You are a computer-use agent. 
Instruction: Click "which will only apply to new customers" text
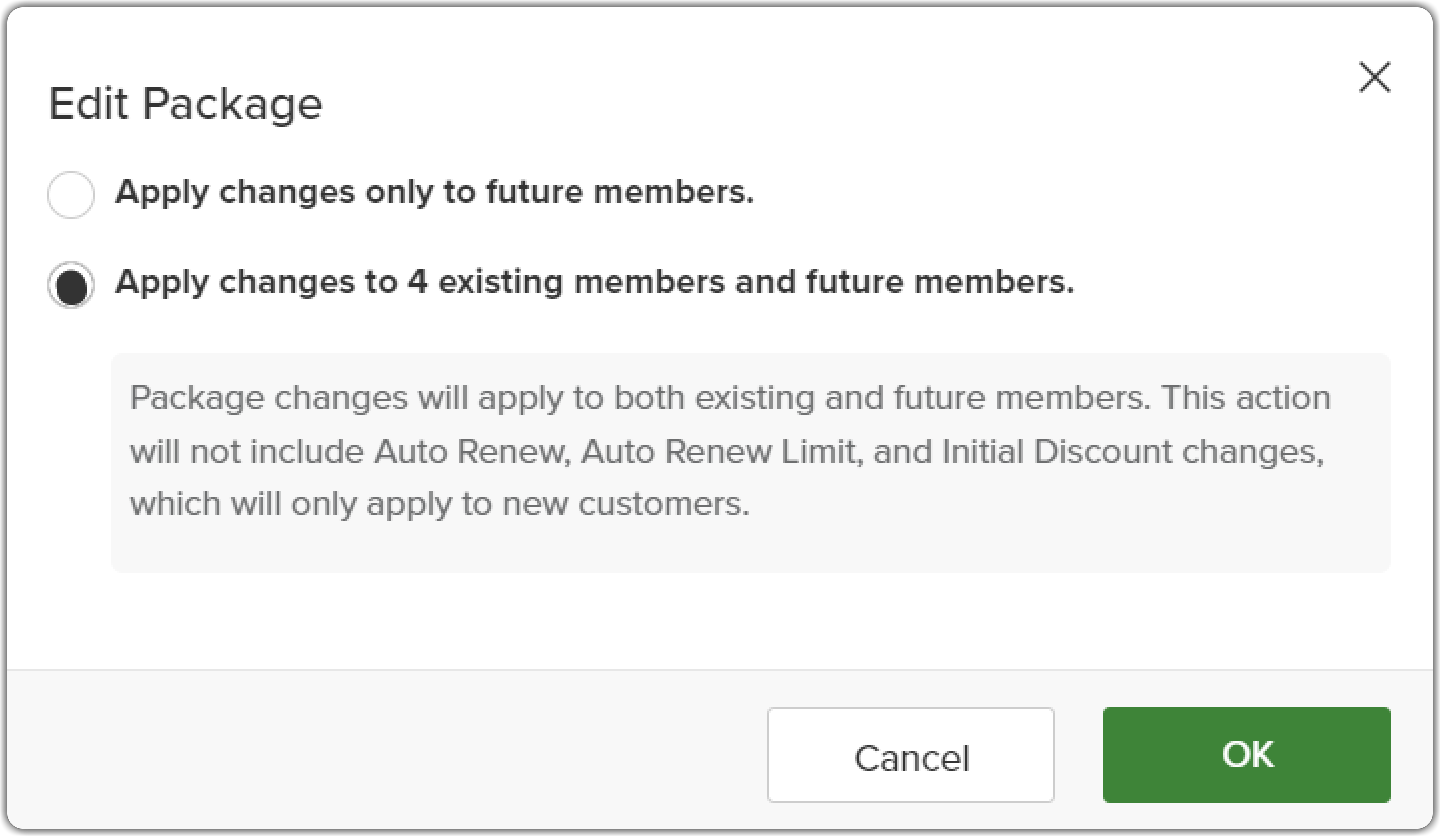click(x=440, y=503)
